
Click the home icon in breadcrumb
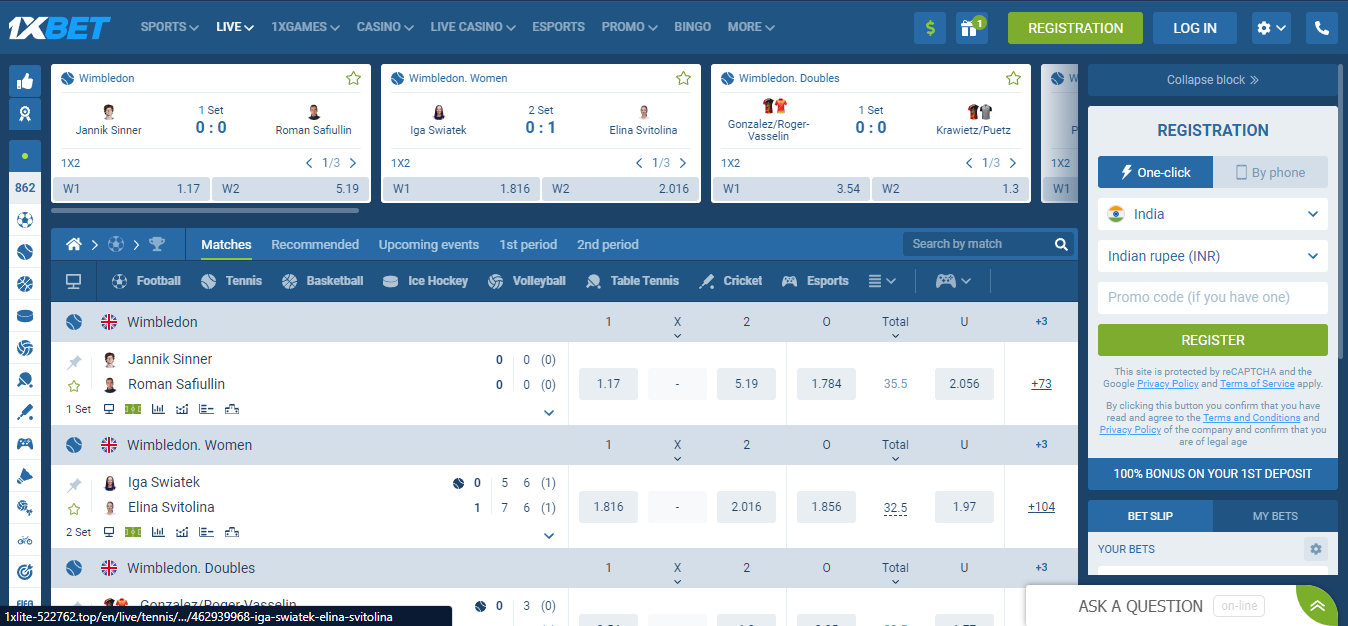click(73, 244)
